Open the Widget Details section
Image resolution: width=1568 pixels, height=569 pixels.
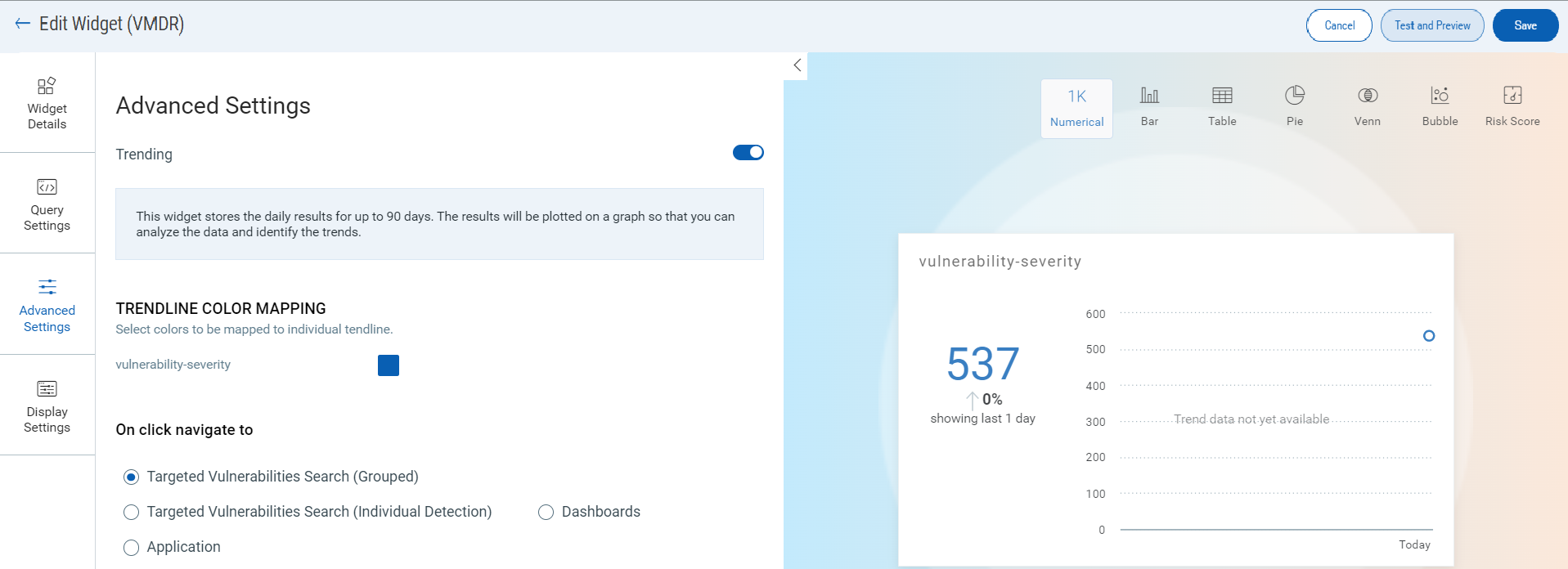(47, 103)
